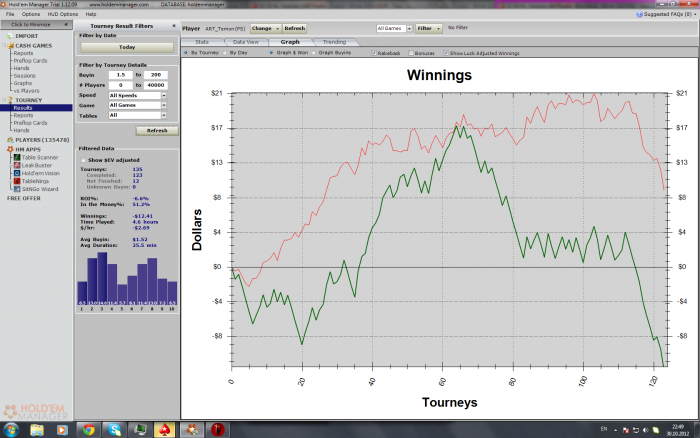Image resolution: width=700 pixels, height=438 pixels.
Task: Switch to the Data View tab
Action: (x=246, y=42)
